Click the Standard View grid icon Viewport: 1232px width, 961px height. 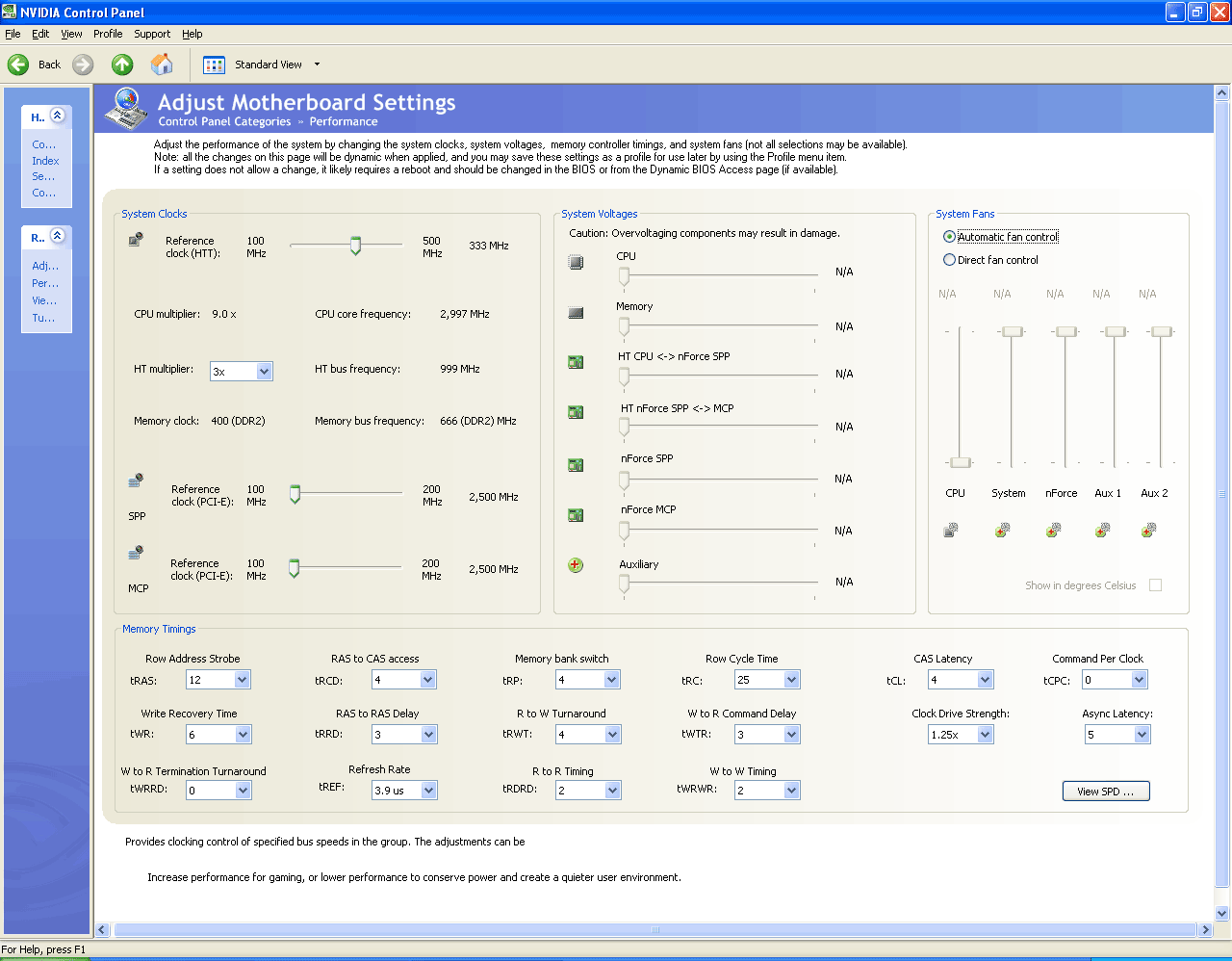pos(214,65)
